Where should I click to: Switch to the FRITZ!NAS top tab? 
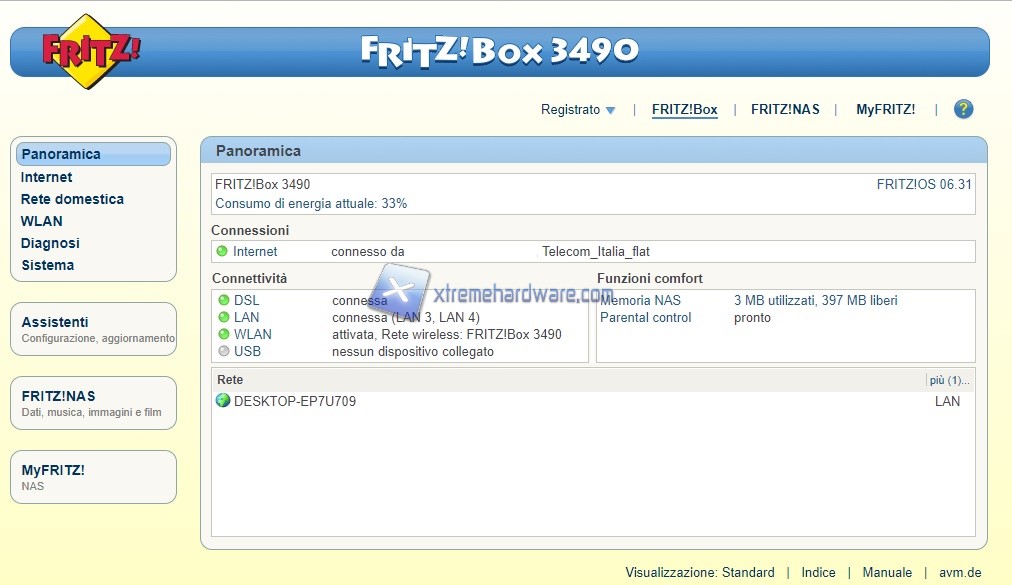(785, 110)
